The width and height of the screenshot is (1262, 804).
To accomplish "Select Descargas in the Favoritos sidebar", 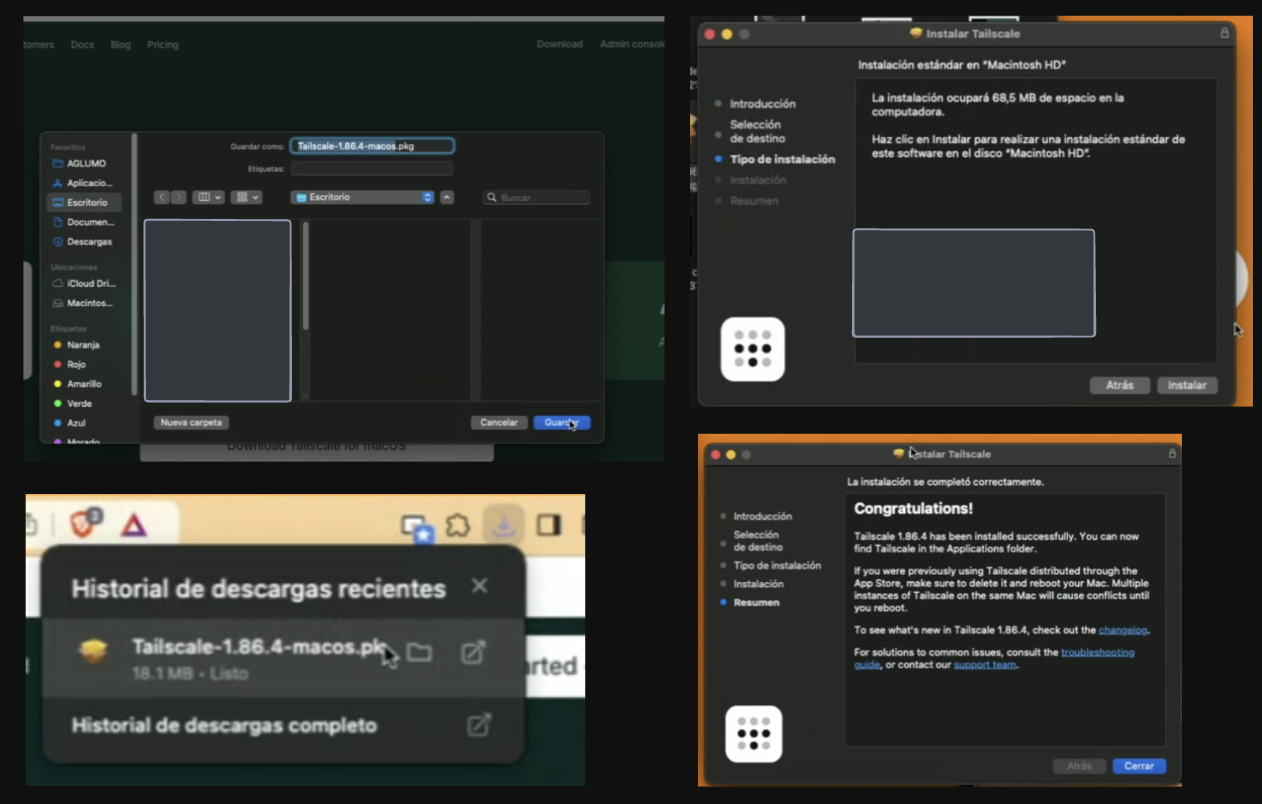I will (88, 242).
